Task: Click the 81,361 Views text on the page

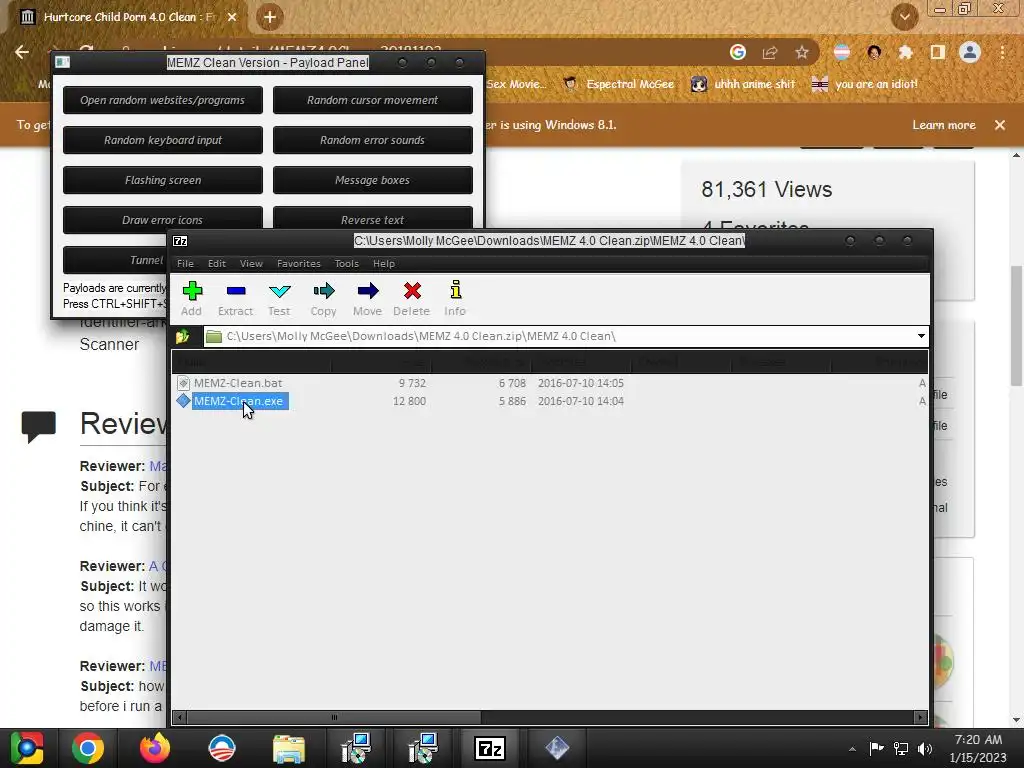Action: 767,189
